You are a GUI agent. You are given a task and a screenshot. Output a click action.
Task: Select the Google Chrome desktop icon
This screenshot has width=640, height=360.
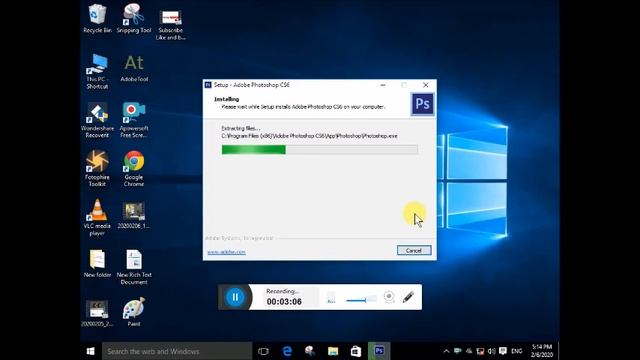point(134,169)
